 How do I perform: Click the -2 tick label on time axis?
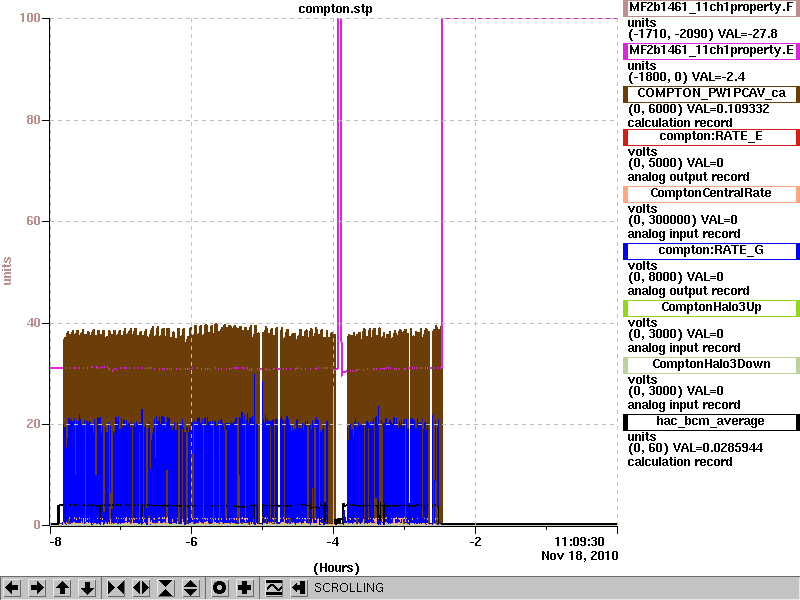(474, 542)
